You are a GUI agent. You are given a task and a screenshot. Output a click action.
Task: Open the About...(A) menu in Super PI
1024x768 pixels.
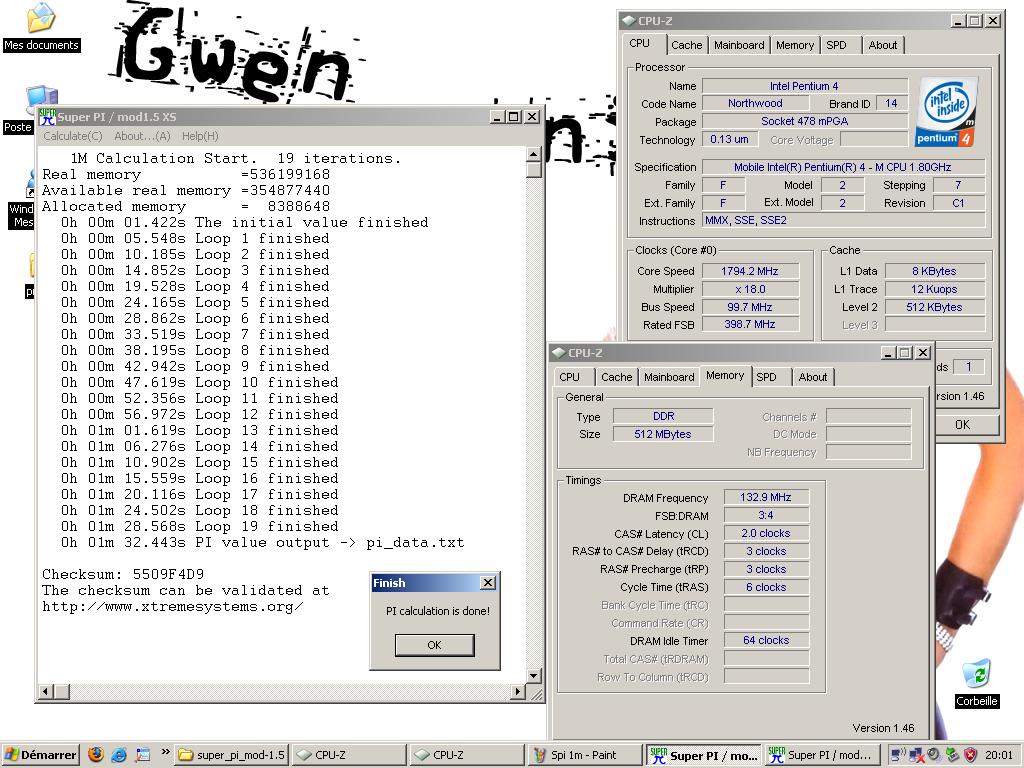pyautogui.click(x=142, y=136)
